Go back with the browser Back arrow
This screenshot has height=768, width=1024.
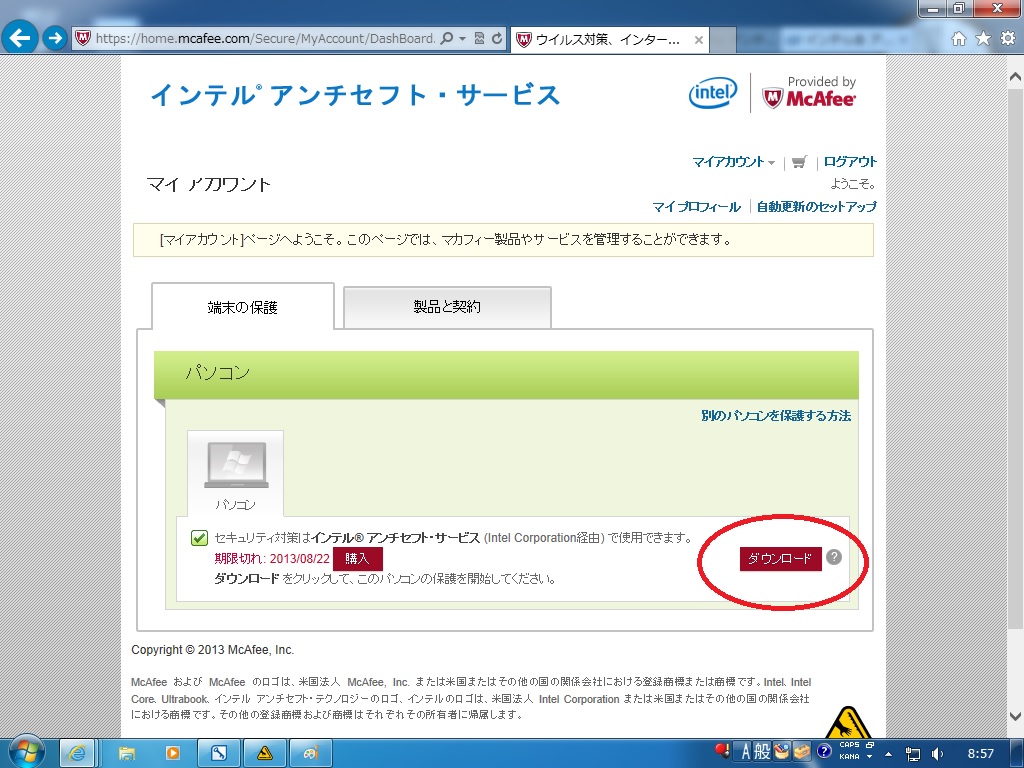click(x=20, y=38)
